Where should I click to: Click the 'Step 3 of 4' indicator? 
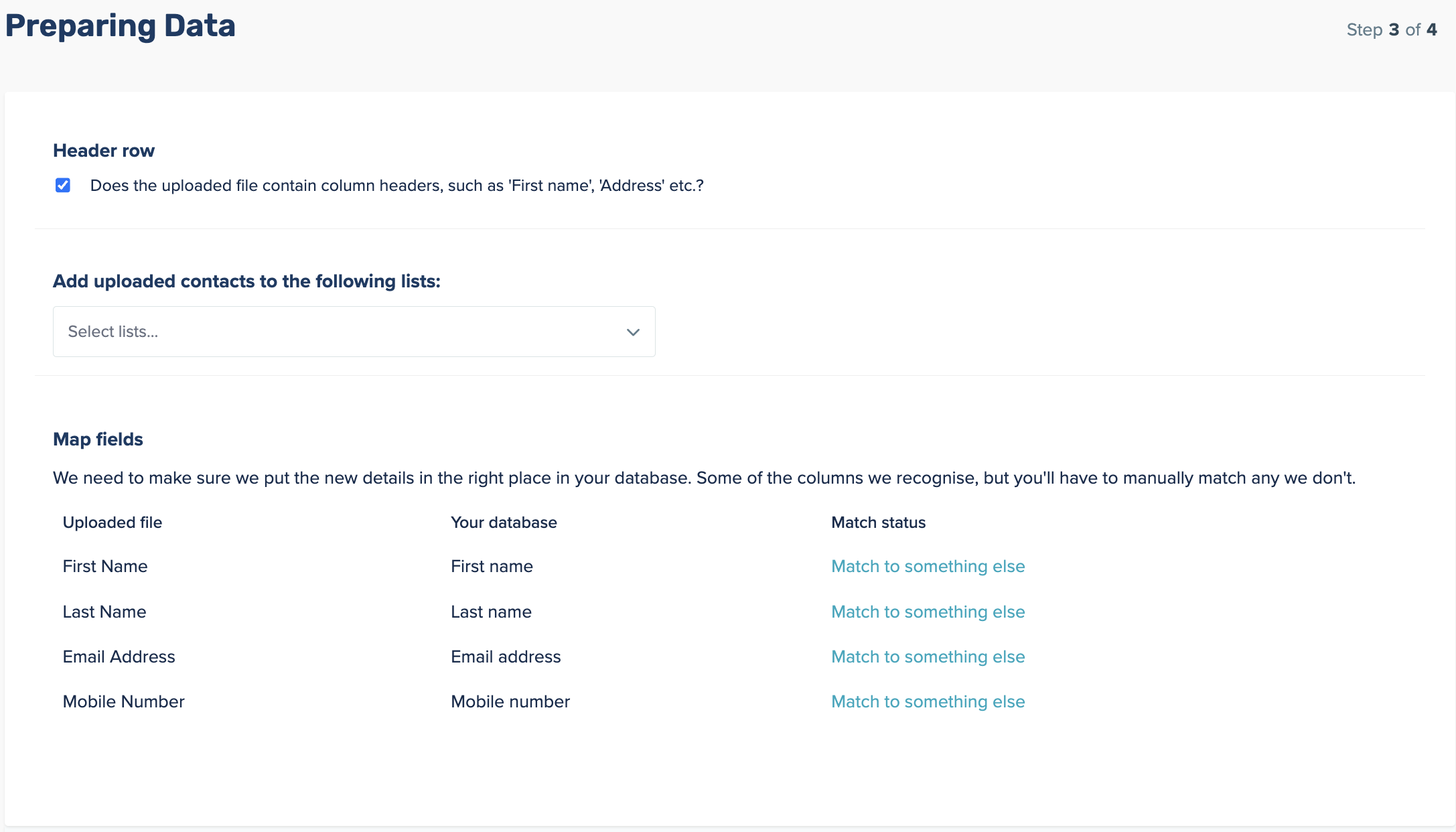click(1392, 30)
